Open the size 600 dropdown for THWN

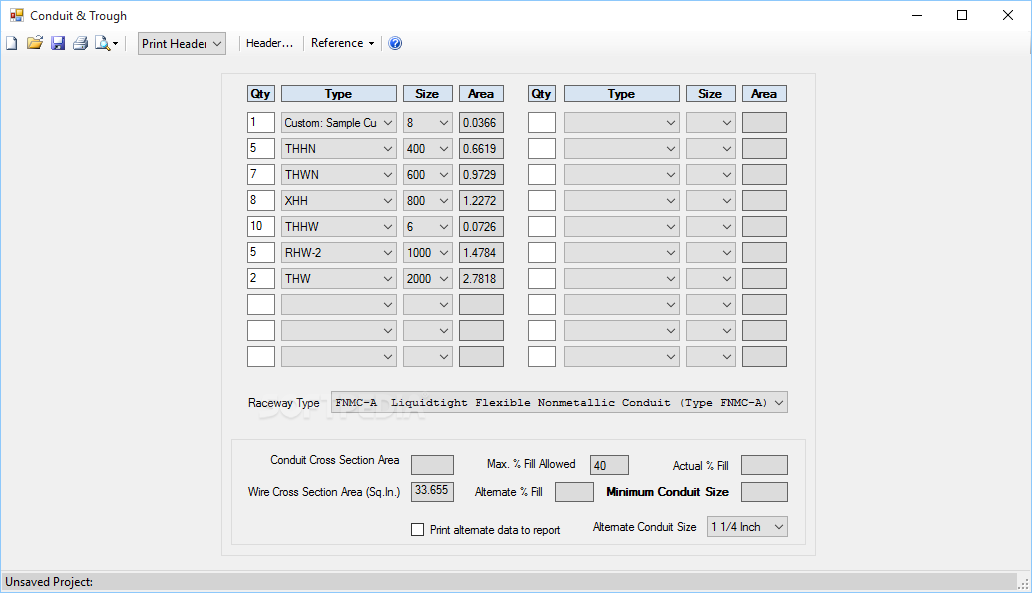tap(428, 174)
